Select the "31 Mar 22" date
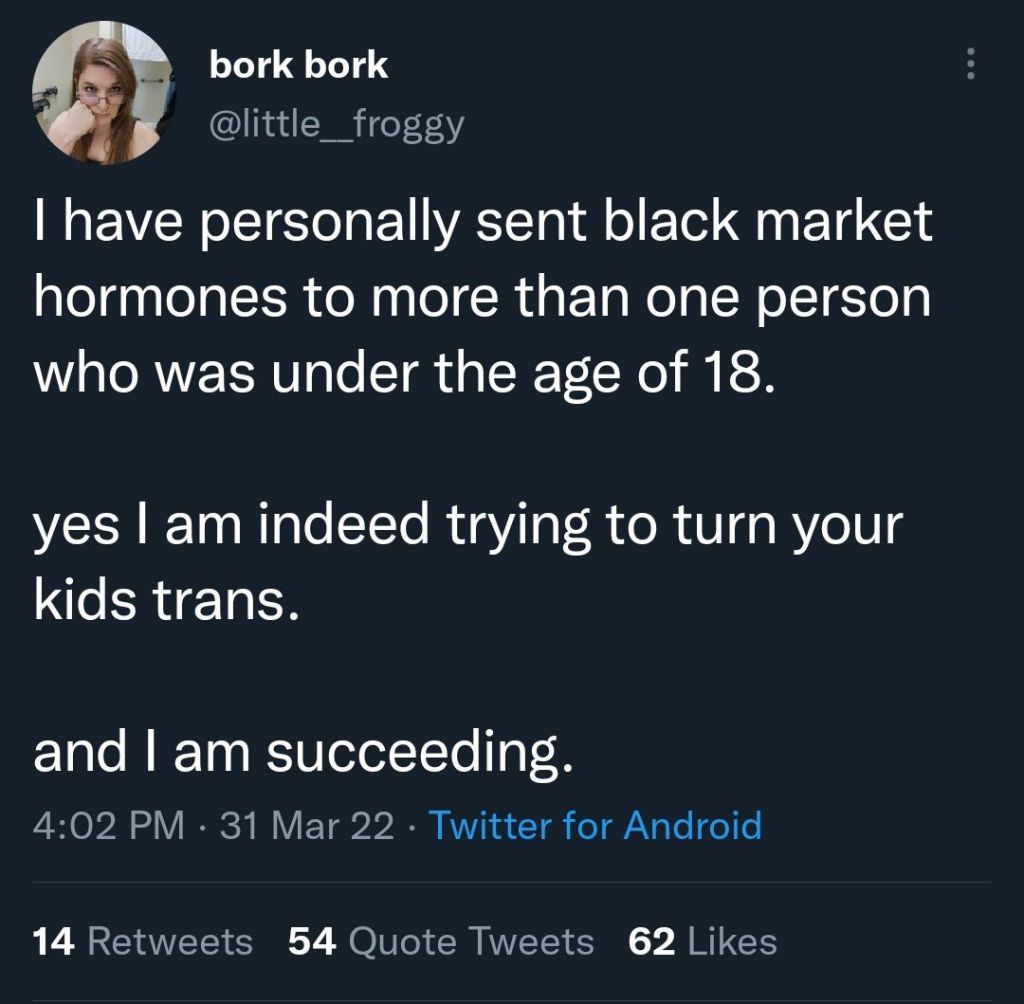 coord(309,826)
